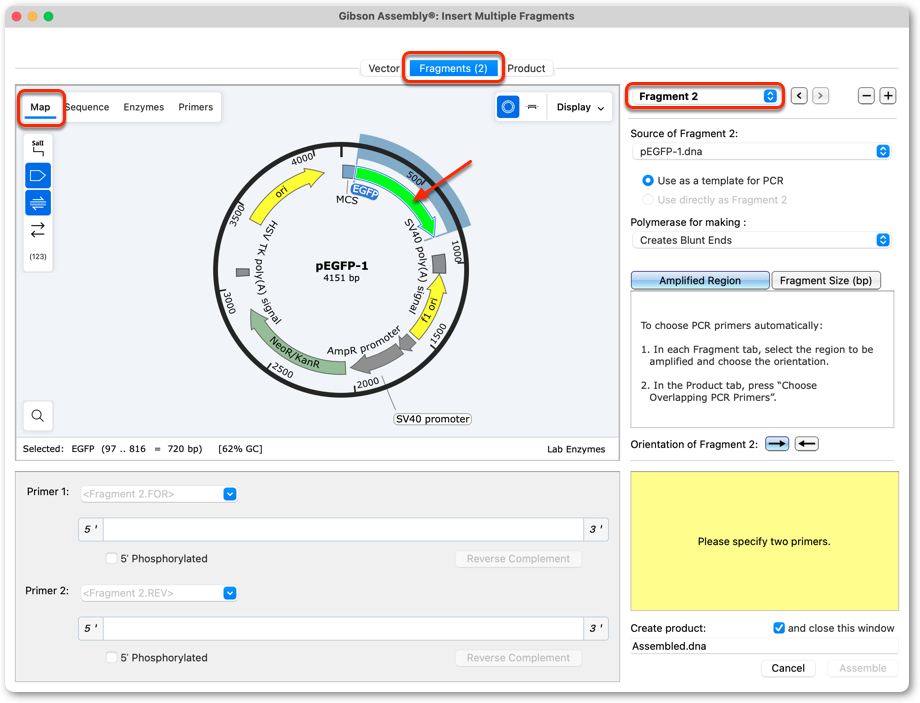Viewport: 920px width, 703px height.
Task: Open the Fragment 2 selector dropdown
Action: pos(705,96)
